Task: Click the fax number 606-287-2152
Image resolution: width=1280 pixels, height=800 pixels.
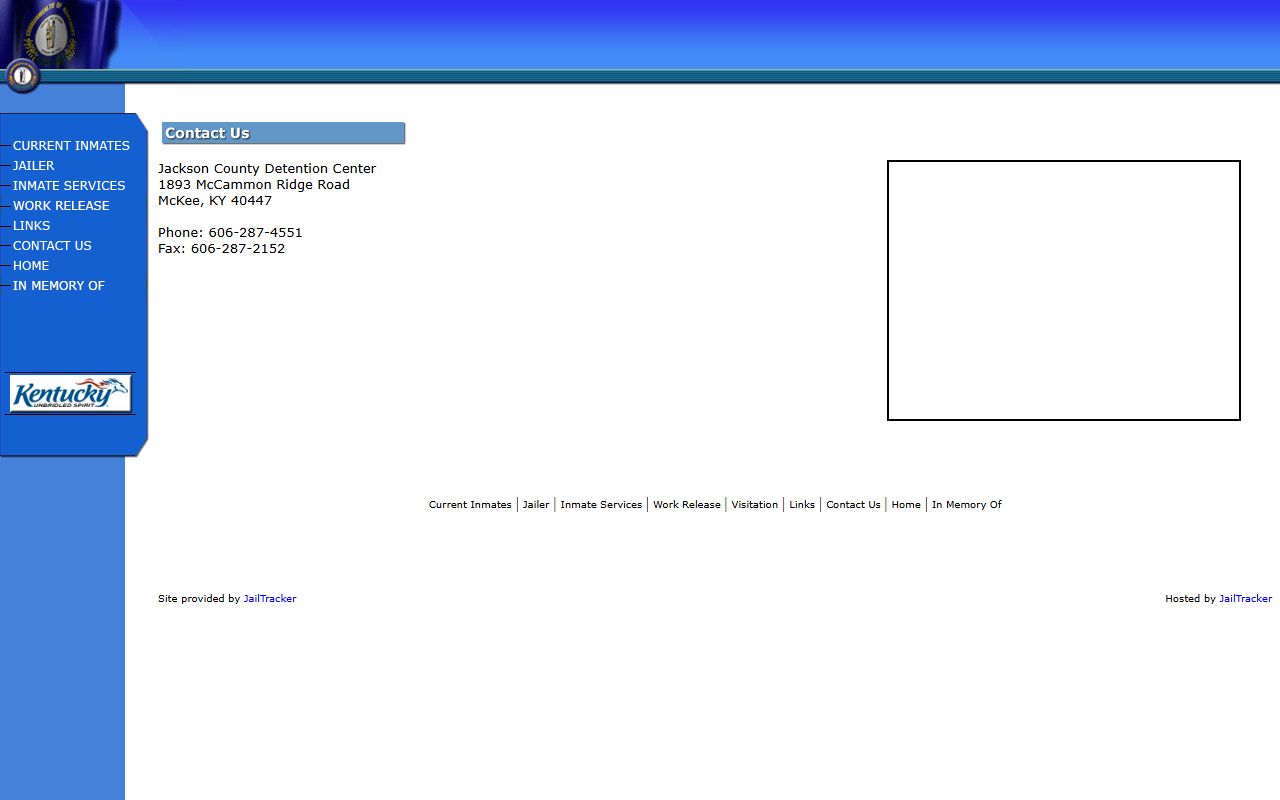Action: click(238, 249)
